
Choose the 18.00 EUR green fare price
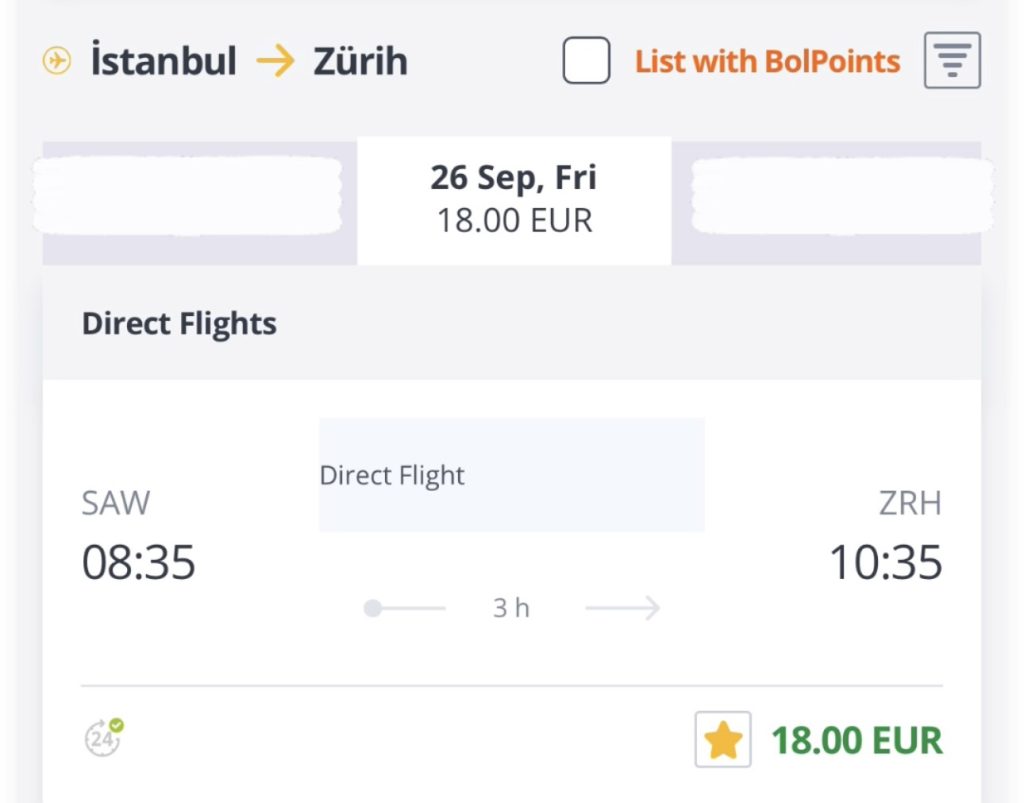[x=856, y=741]
